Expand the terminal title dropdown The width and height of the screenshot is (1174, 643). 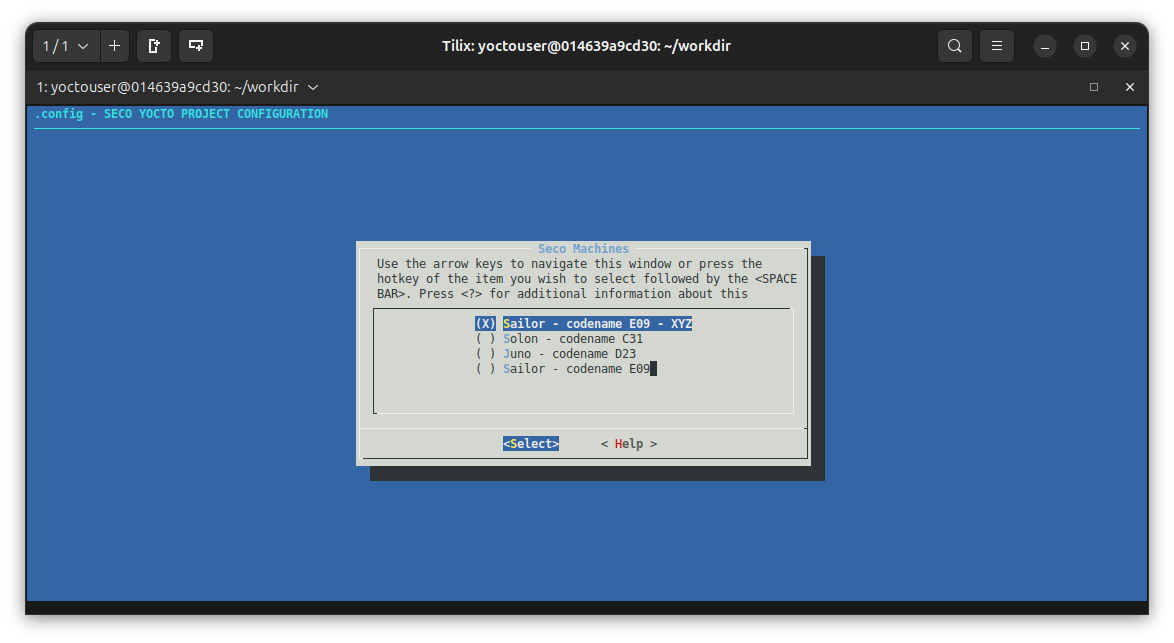[x=313, y=87]
